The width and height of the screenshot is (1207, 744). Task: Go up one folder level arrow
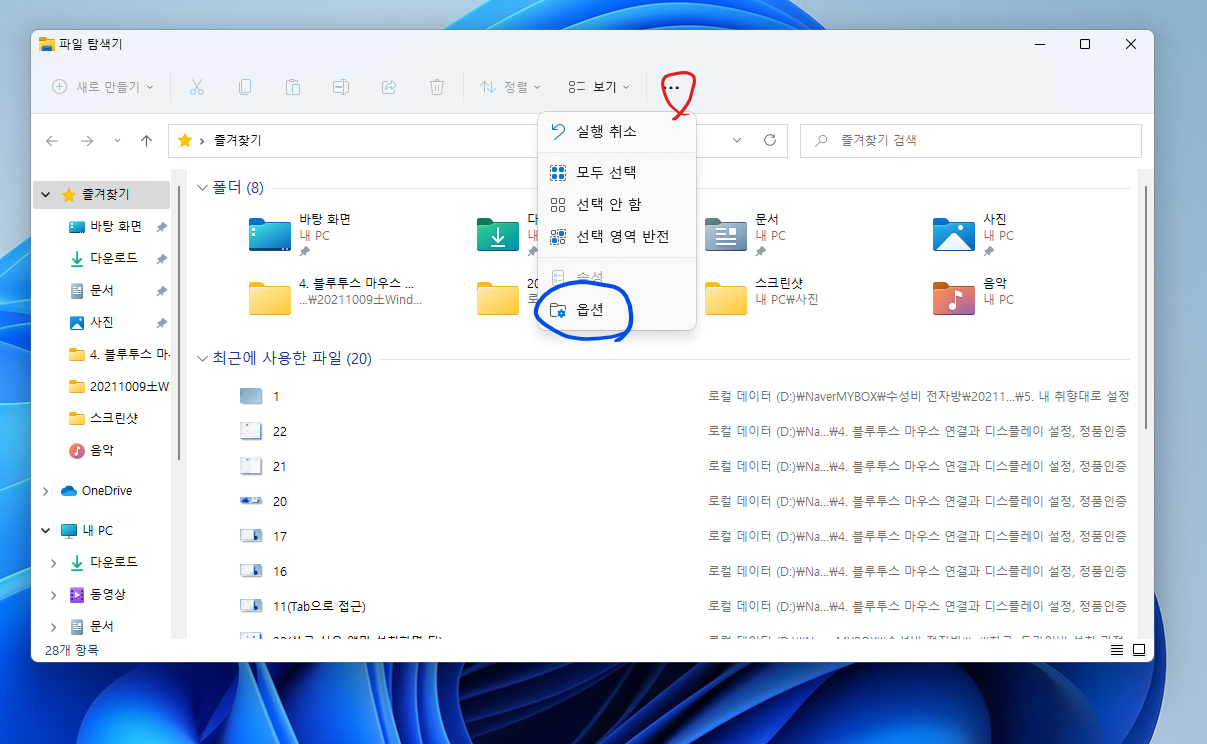click(x=146, y=141)
